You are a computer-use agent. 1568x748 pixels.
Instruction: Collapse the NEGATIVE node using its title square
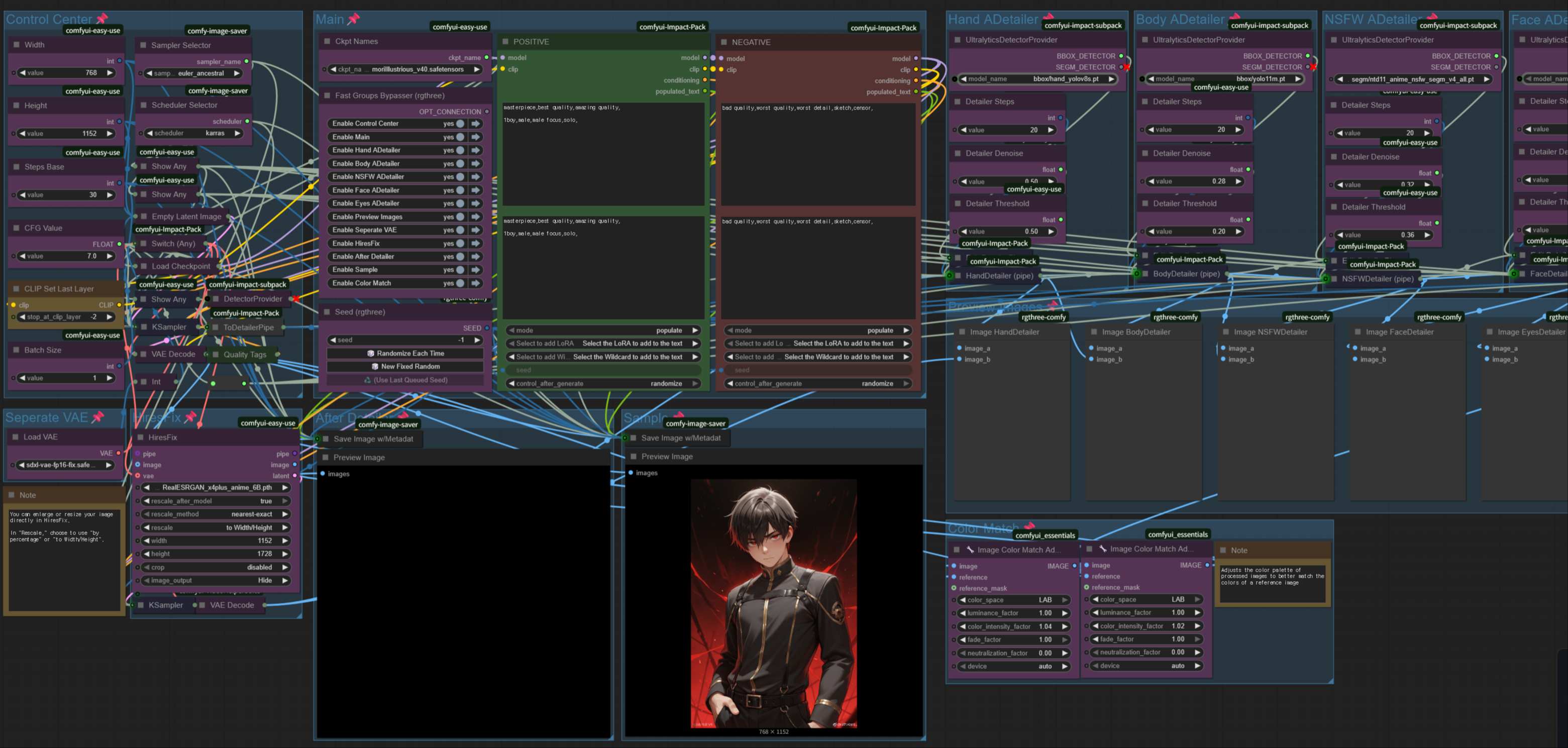coord(724,42)
